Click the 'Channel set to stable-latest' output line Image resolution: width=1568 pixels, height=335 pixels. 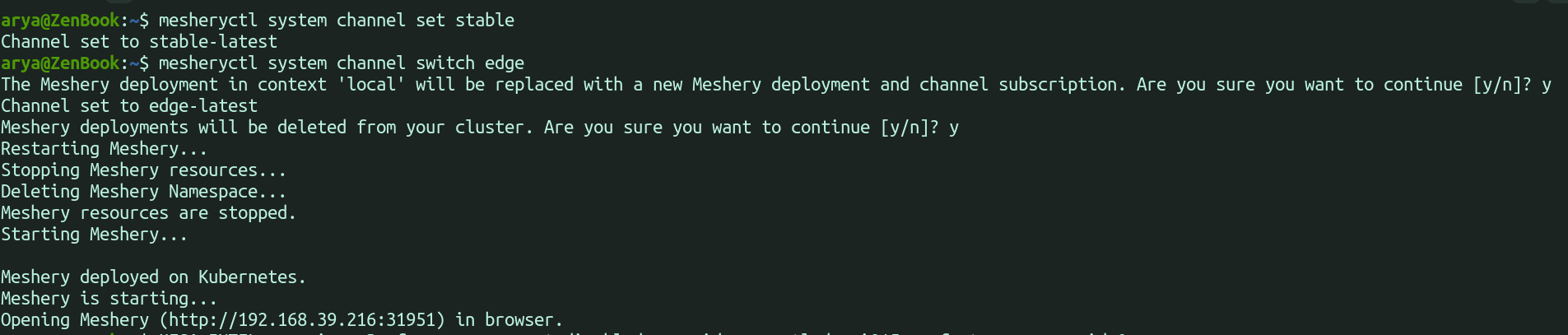pyautogui.click(x=139, y=42)
